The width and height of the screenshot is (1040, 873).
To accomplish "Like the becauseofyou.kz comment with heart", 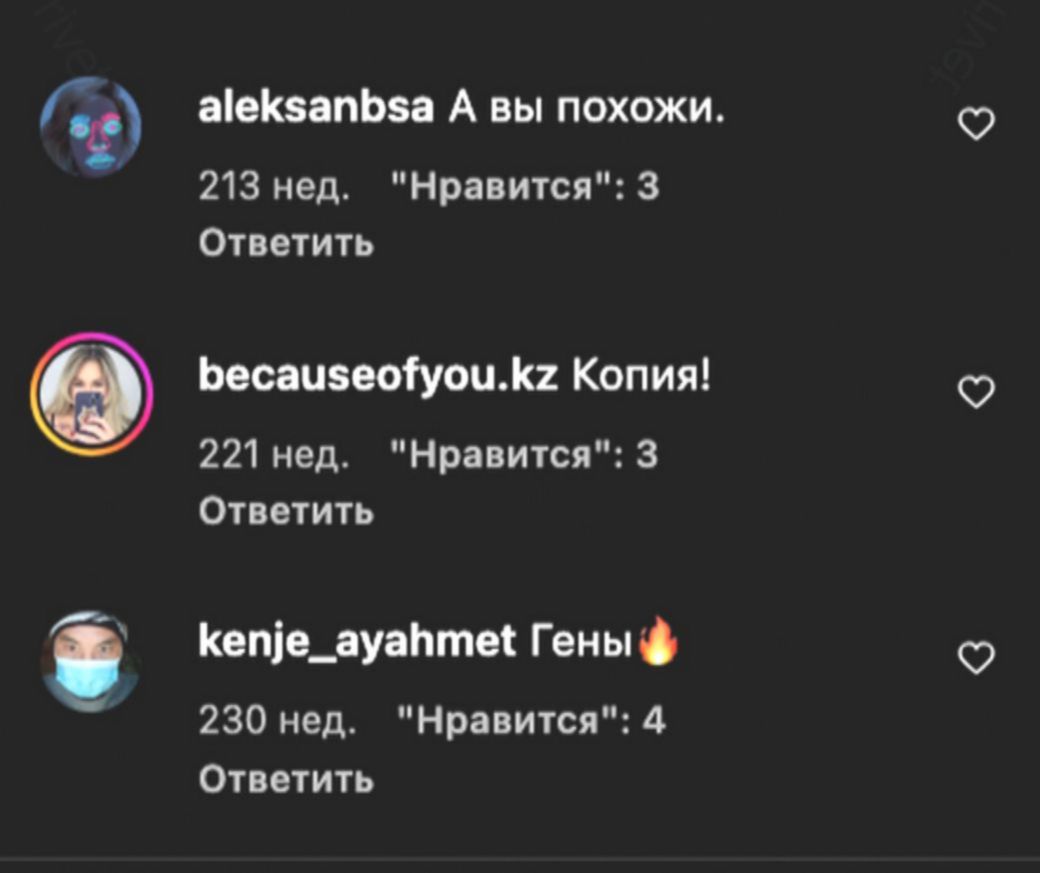I will click(976, 391).
